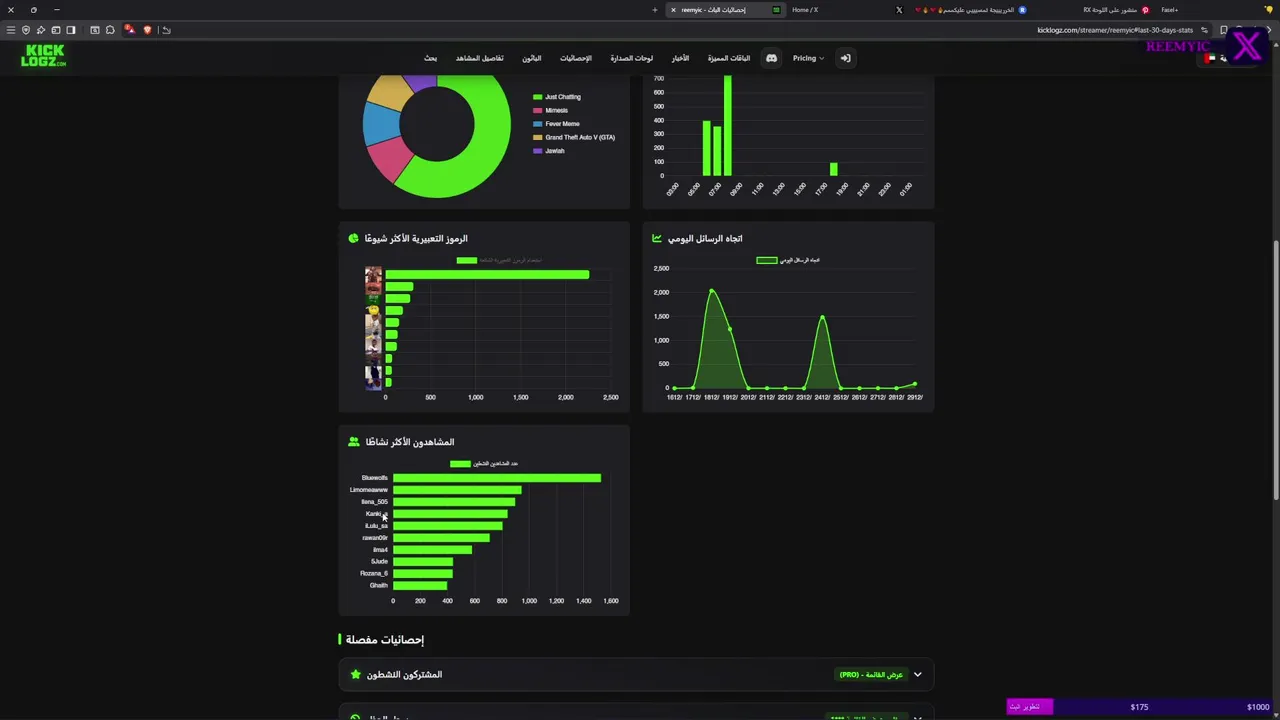The width and height of the screenshot is (1280, 720).
Task: Open the لوحات الصدارة nav item
Action: [x=632, y=58]
